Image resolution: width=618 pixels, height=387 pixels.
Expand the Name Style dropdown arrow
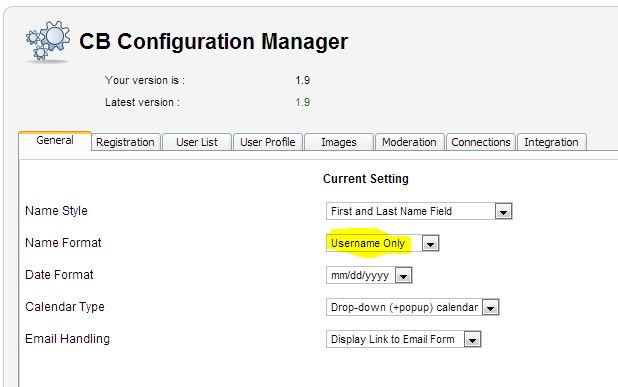(x=503, y=212)
